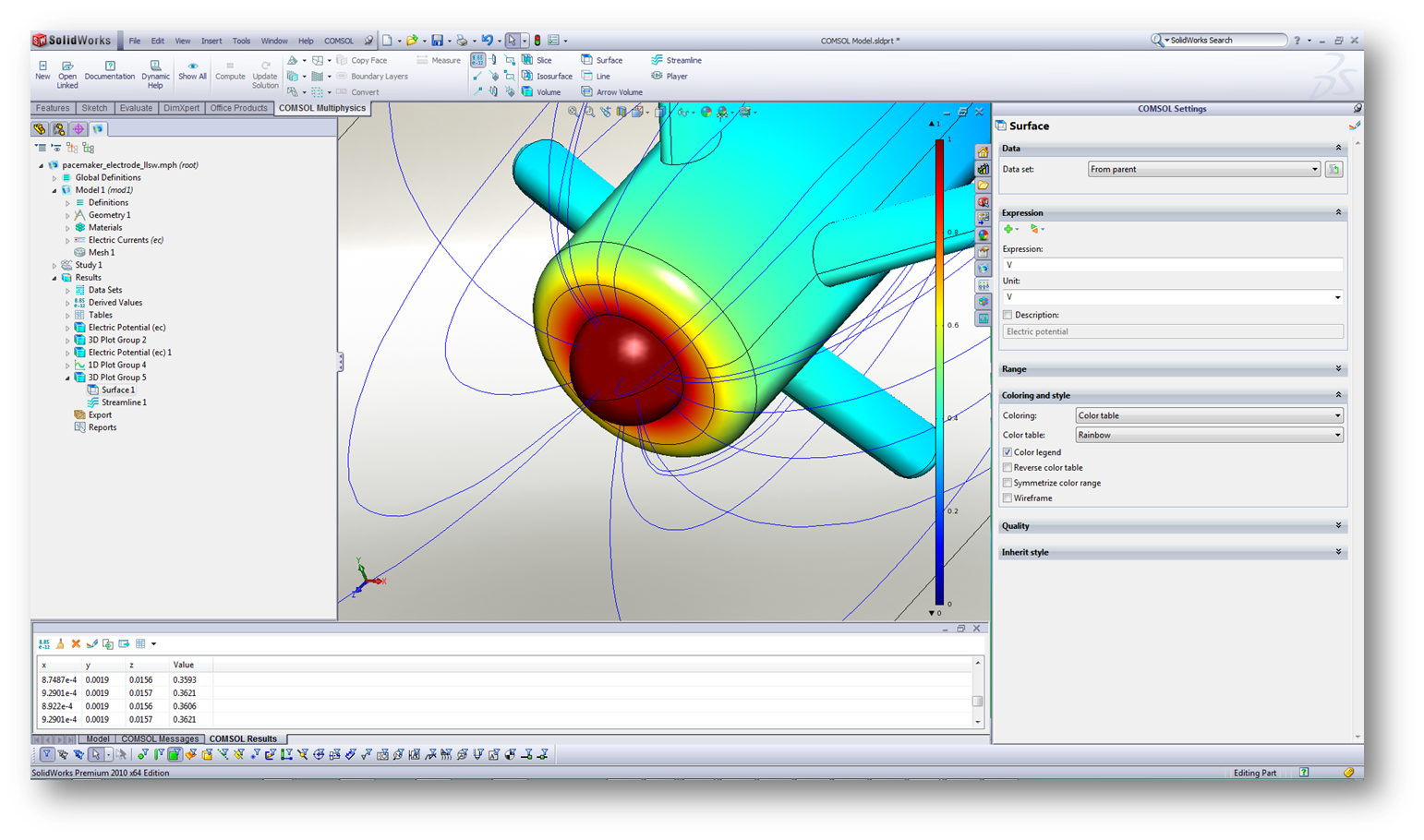1424x840 pixels.
Task: Click the Dynamic Help icon
Action: (x=155, y=75)
